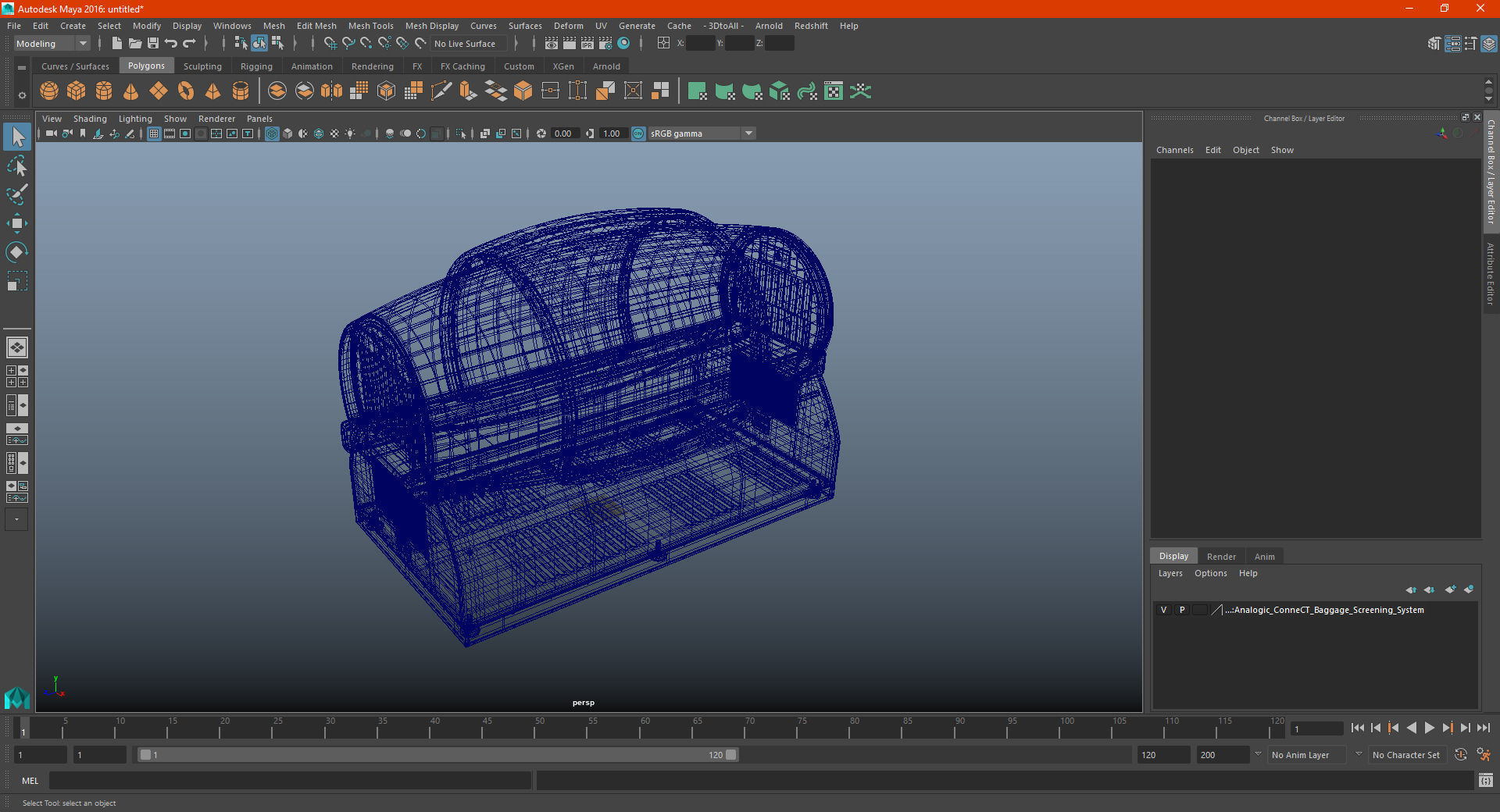Open the Modeling menu set dropdown
This screenshot has width=1500, height=812.
pos(52,44)
